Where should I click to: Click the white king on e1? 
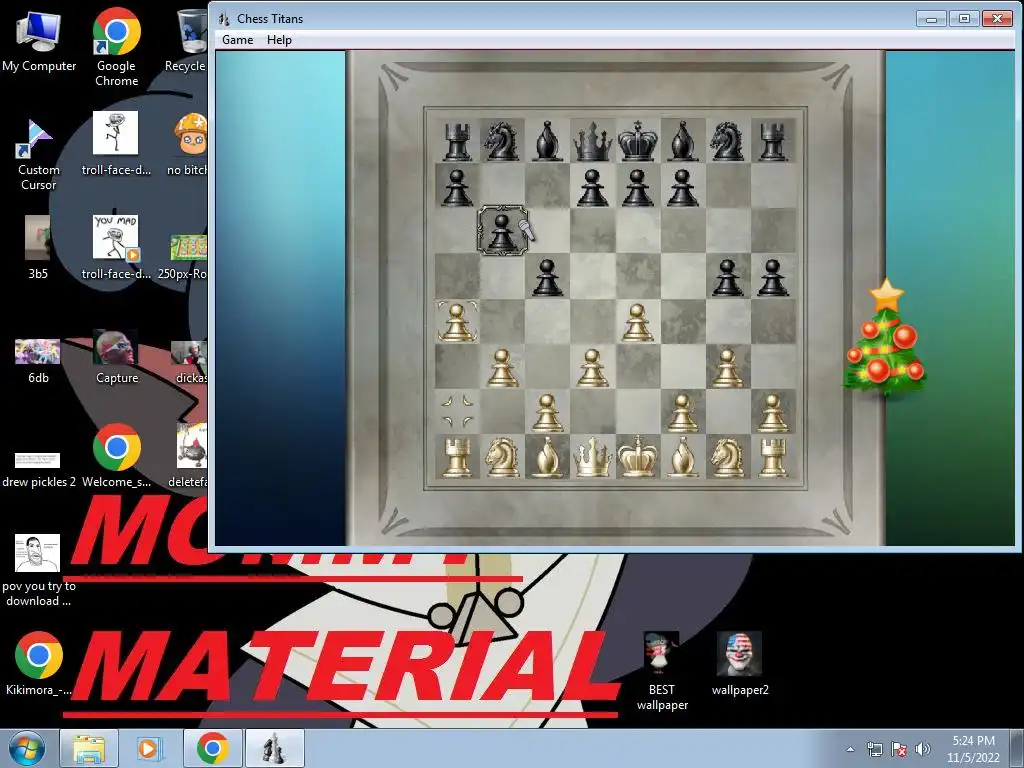click(637, 456)
